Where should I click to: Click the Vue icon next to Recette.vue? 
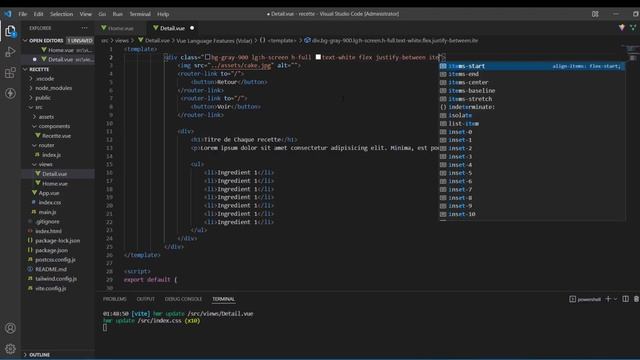38,136
